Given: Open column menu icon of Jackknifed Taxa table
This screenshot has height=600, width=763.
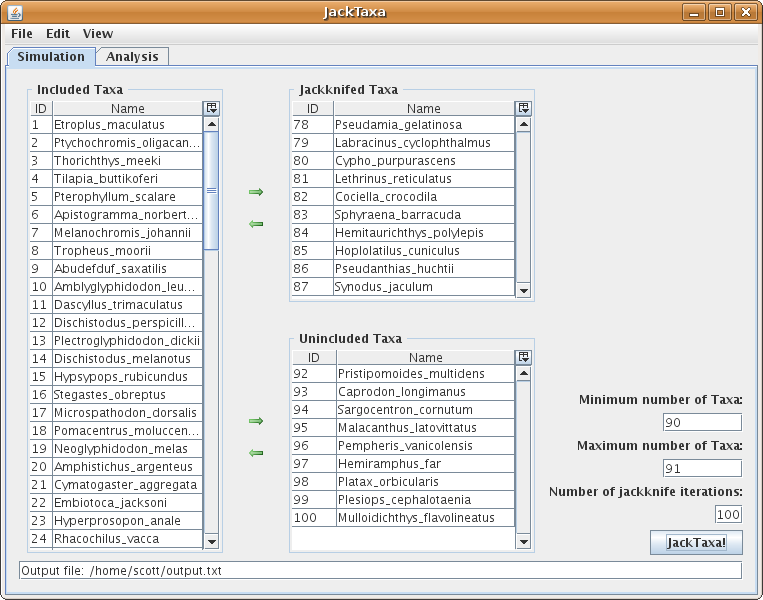Looking at the screenshot, I should (x=524, y=108).
